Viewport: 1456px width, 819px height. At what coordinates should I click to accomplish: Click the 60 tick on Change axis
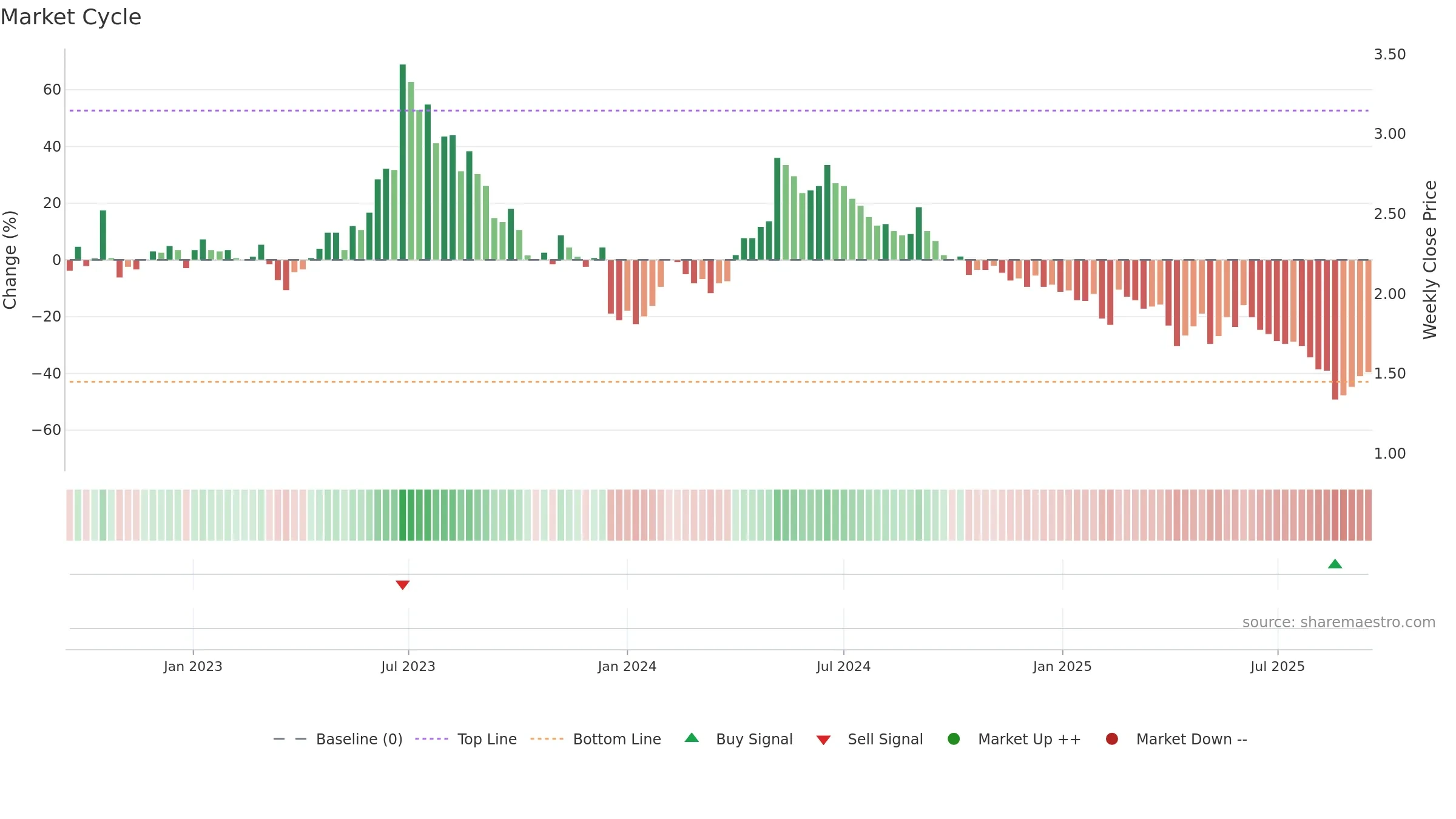pos(52,90)
